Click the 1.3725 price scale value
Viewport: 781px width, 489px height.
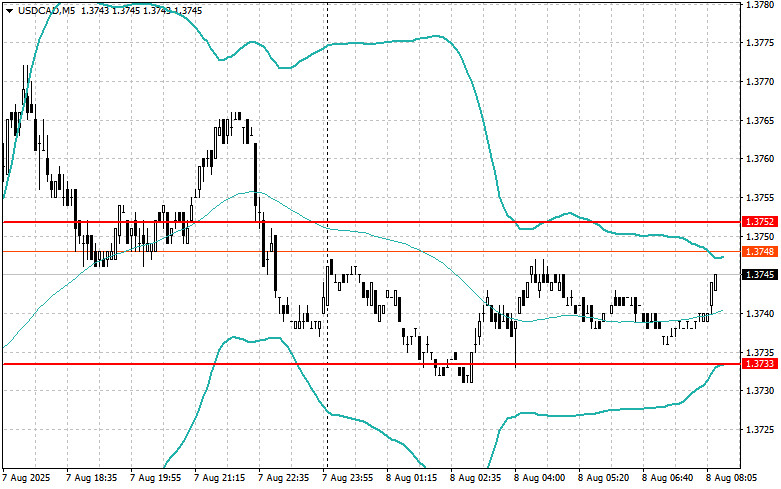(760, 429)
